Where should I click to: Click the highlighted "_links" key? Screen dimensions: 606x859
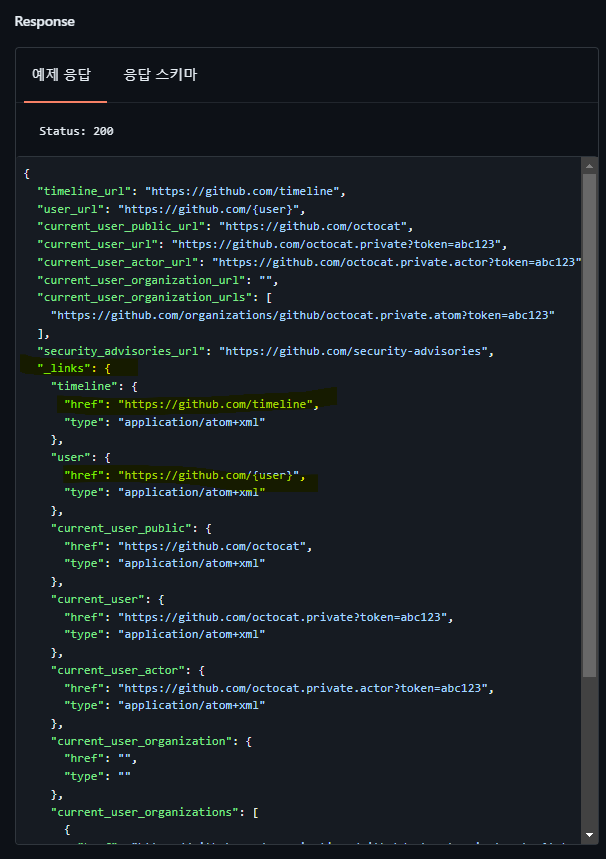(x=64, y=368)
